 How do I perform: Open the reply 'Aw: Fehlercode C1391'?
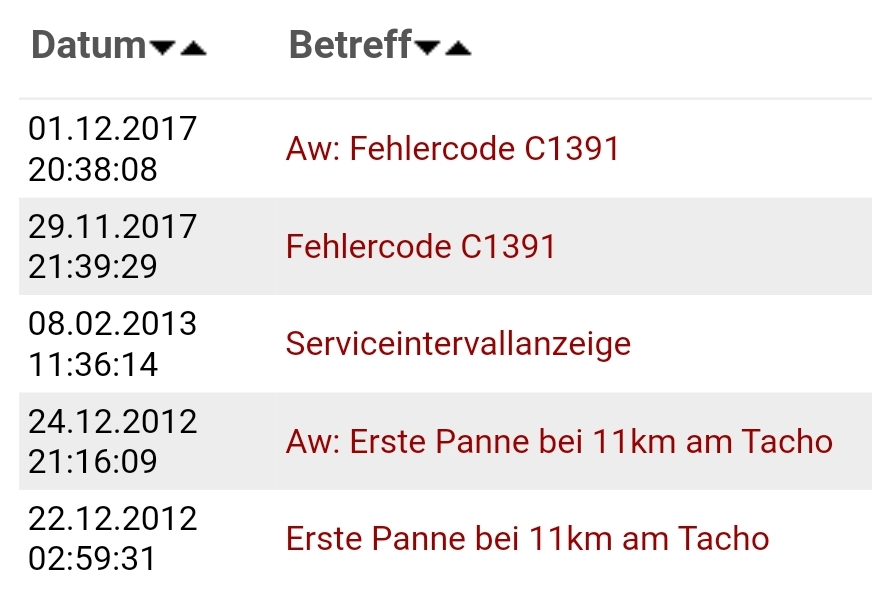[x=452, y=148]
